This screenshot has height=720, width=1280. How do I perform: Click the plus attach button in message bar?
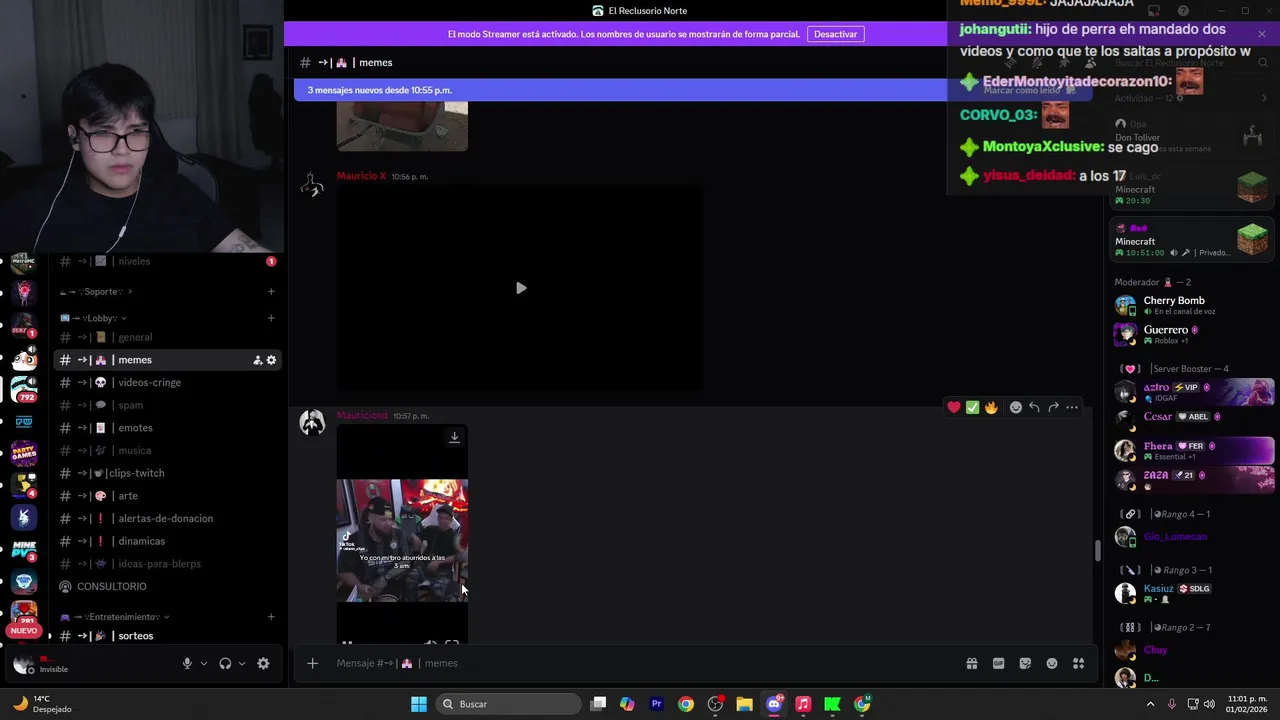312,663
